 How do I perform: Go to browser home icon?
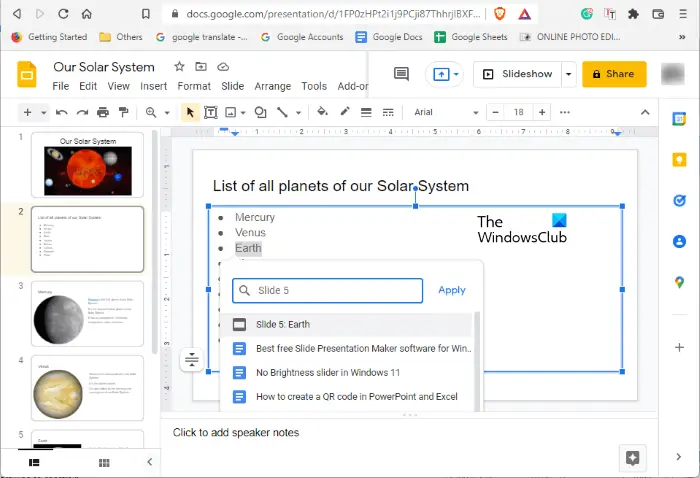87,14
